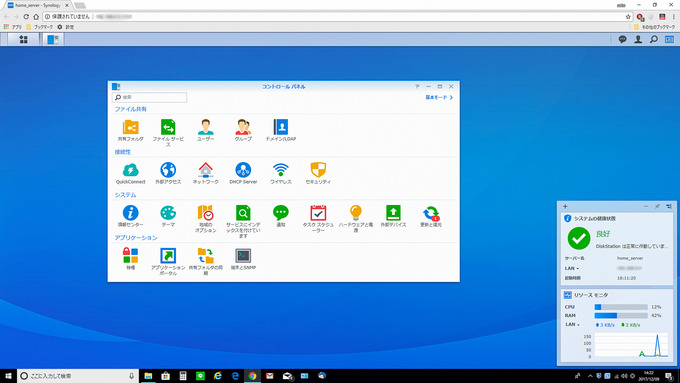
Task: Select the home_server browser tab
Action: coord(38,5)
